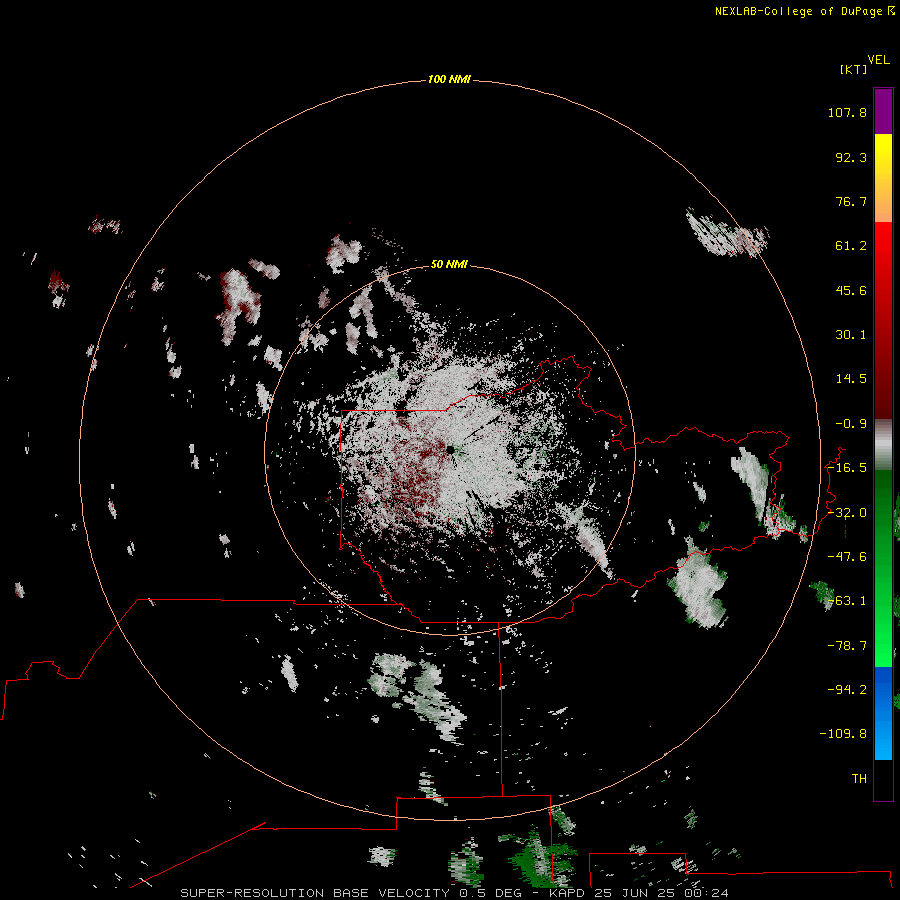900x900 pixels.
Task: Click the -0.9 value on velocity scale
Action: pyautogui.click(x=851, y=424)
